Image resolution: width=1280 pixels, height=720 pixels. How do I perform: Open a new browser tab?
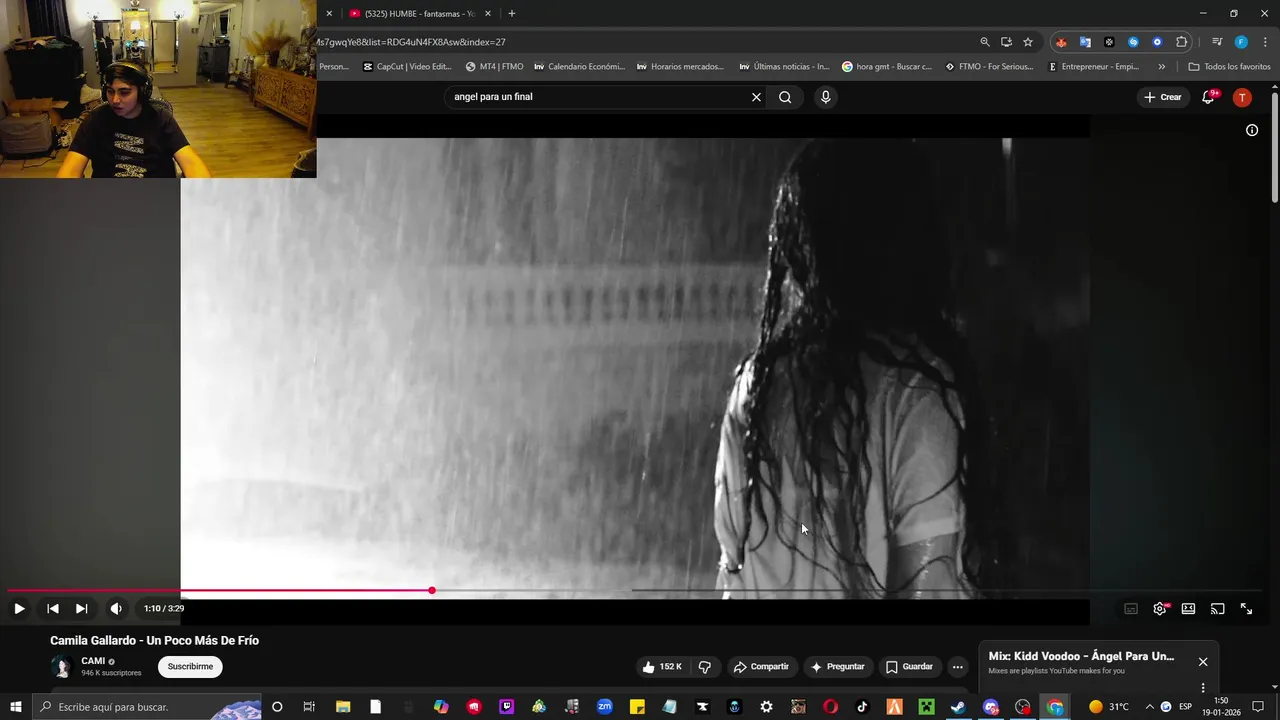click(512, 14)
